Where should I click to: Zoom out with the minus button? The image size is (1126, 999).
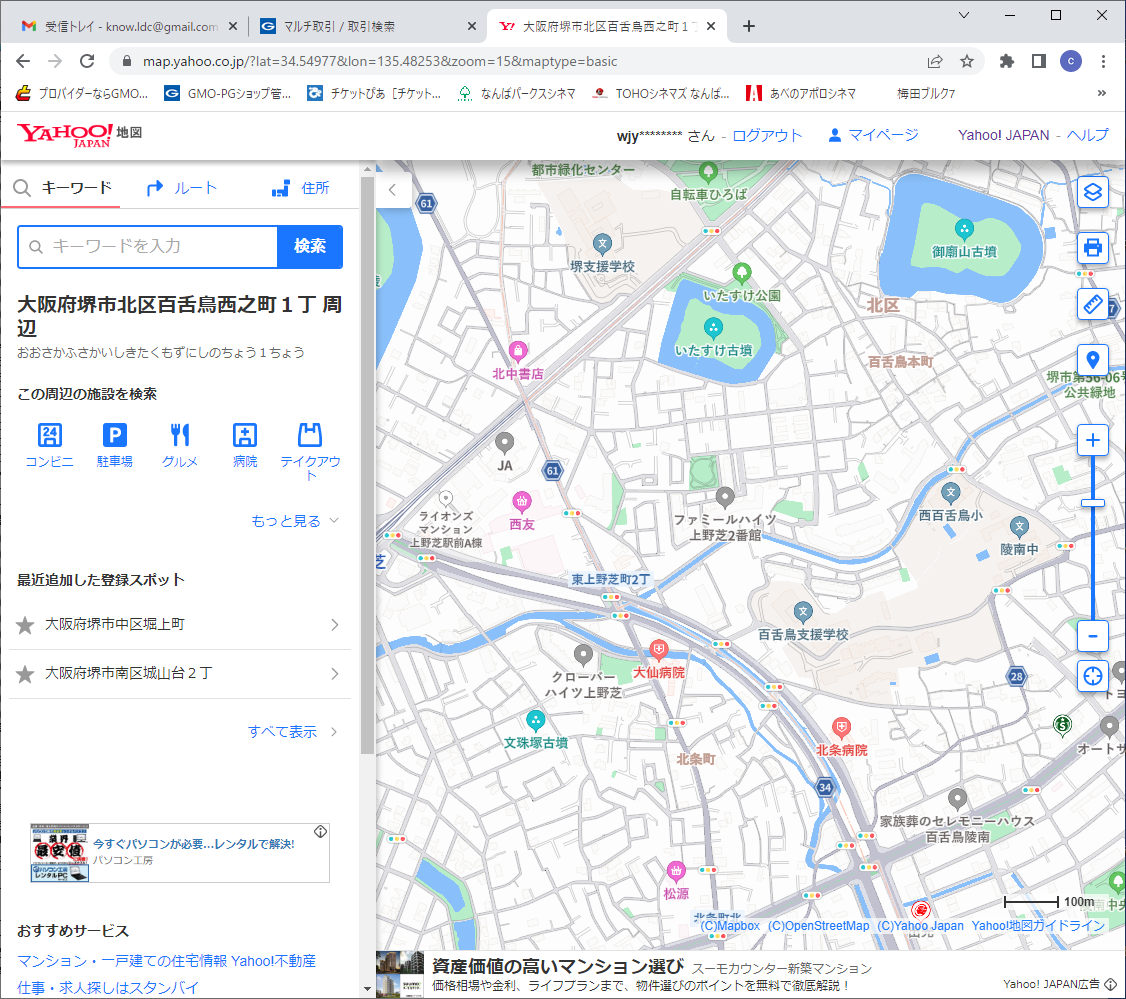coord(1092,635)
